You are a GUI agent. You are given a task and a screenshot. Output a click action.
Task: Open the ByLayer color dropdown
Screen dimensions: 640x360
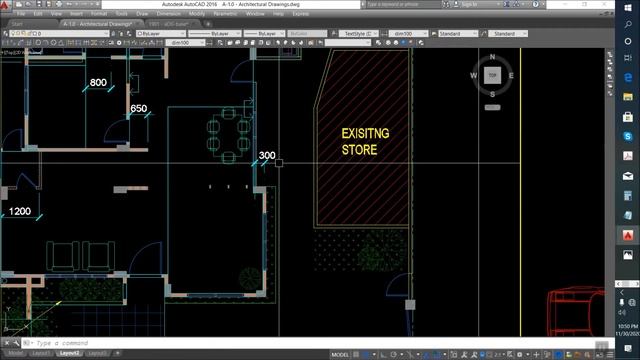click(x=161, y=33)
